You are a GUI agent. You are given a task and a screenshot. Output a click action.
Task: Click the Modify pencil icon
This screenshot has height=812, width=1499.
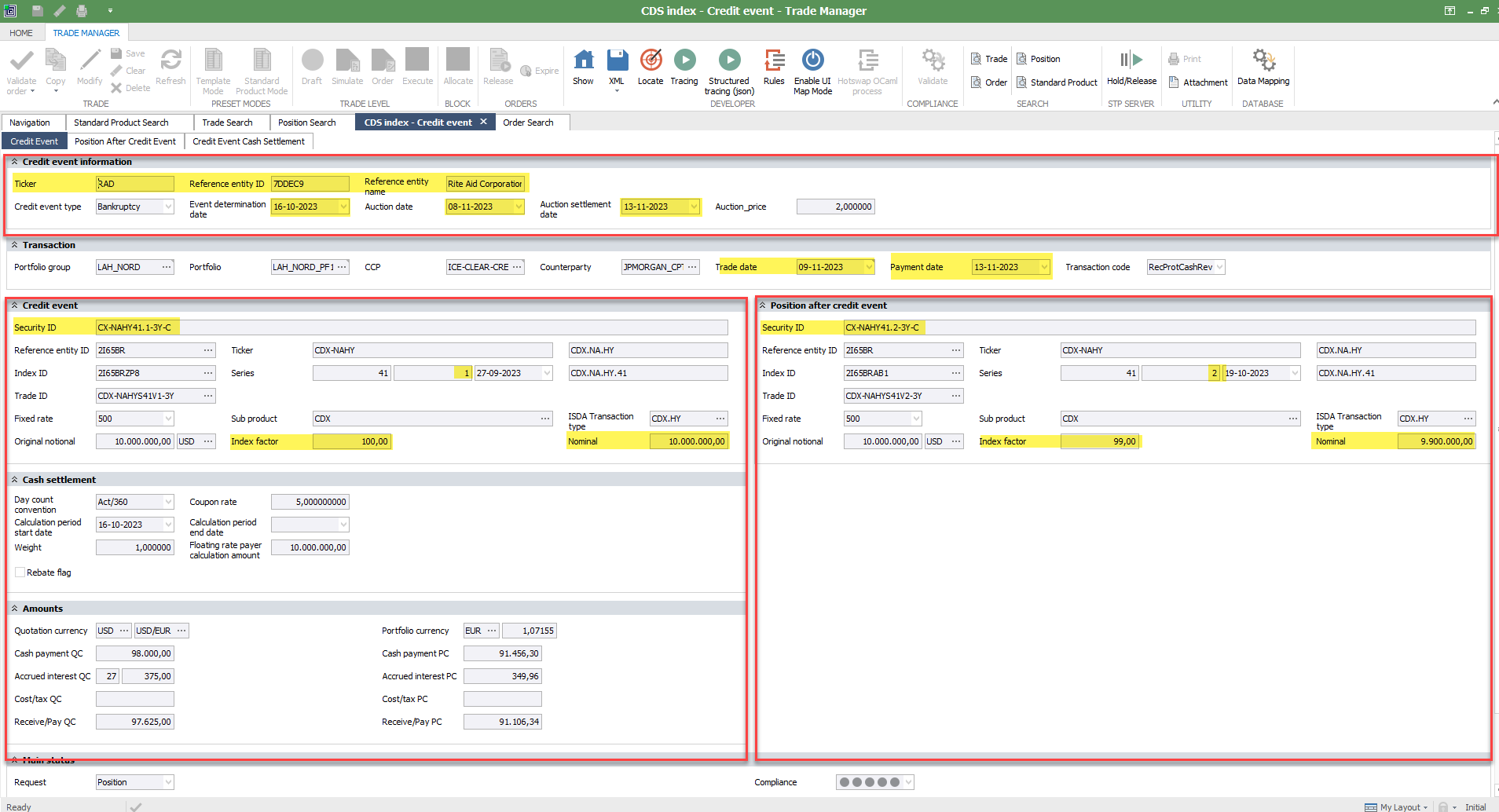pyautogui.click(x=90, y=60)
